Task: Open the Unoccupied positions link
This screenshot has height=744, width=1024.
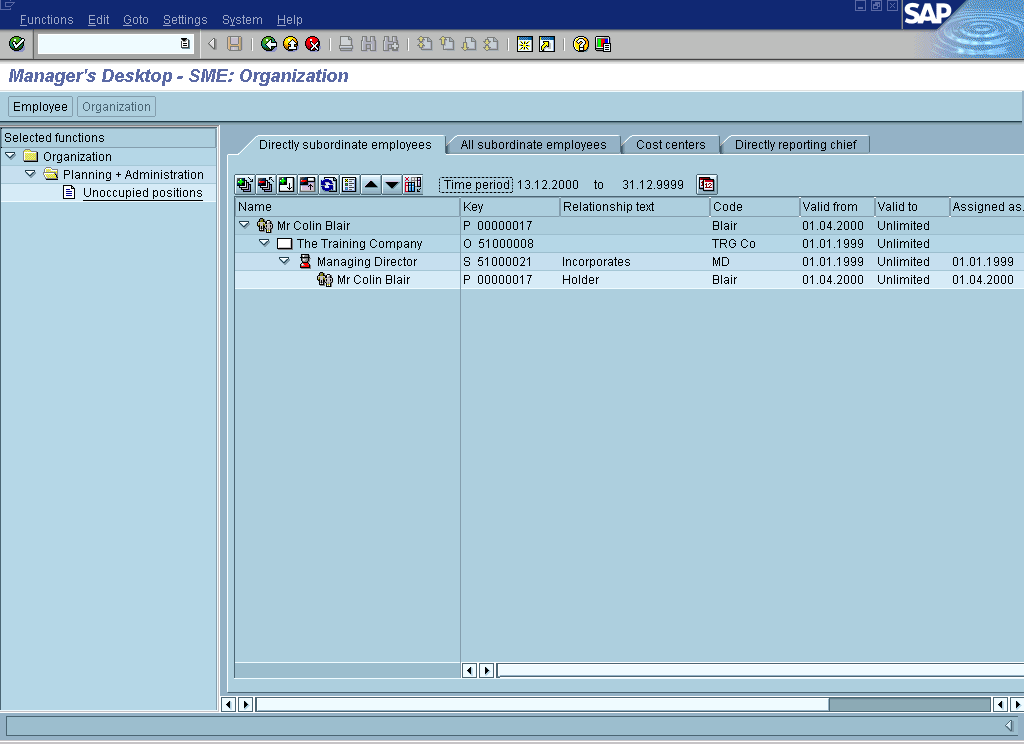Action: point(142,193)
